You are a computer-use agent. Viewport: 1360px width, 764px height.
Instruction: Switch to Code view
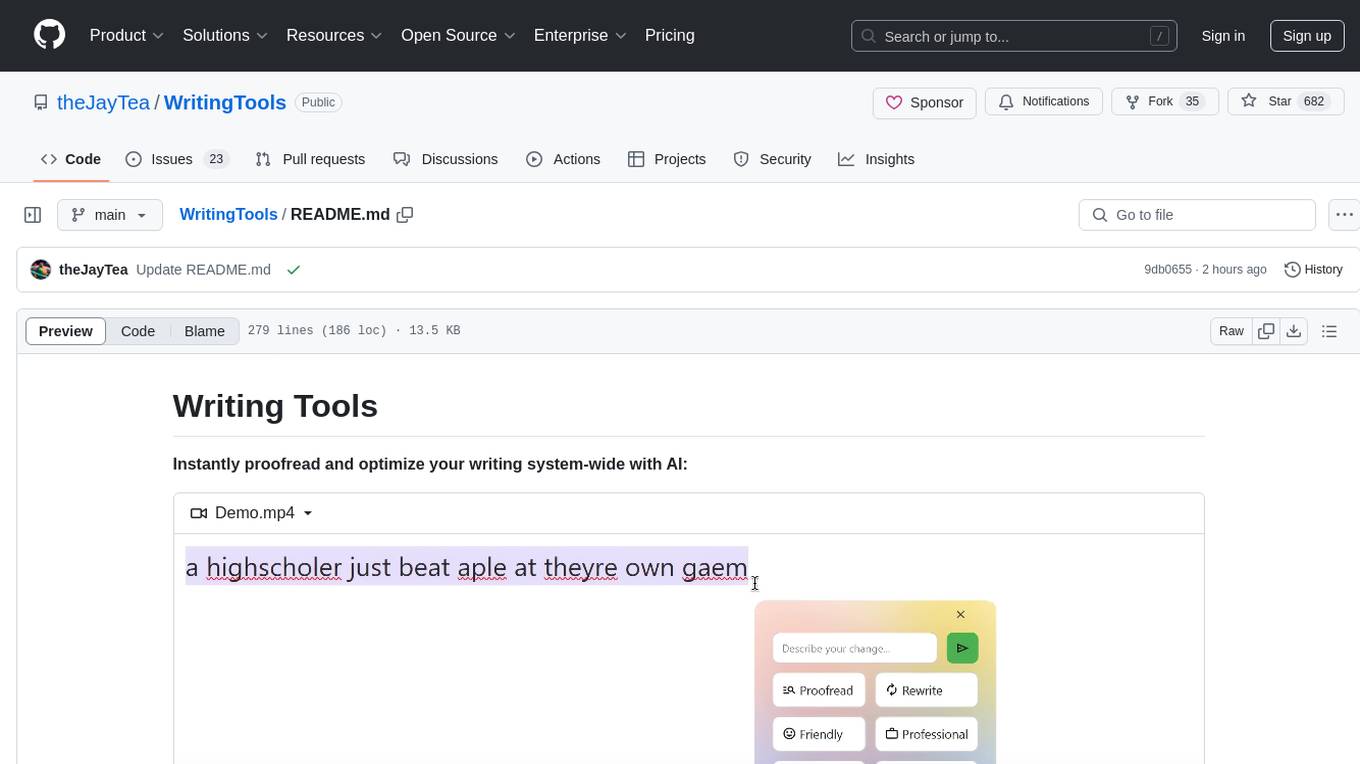[x=138, y=331]
